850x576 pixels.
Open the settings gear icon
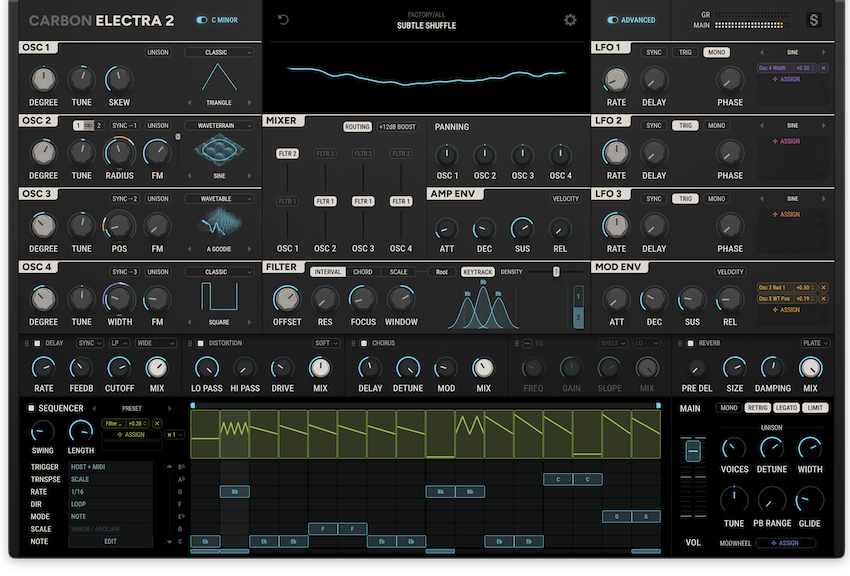pos(570,20)
